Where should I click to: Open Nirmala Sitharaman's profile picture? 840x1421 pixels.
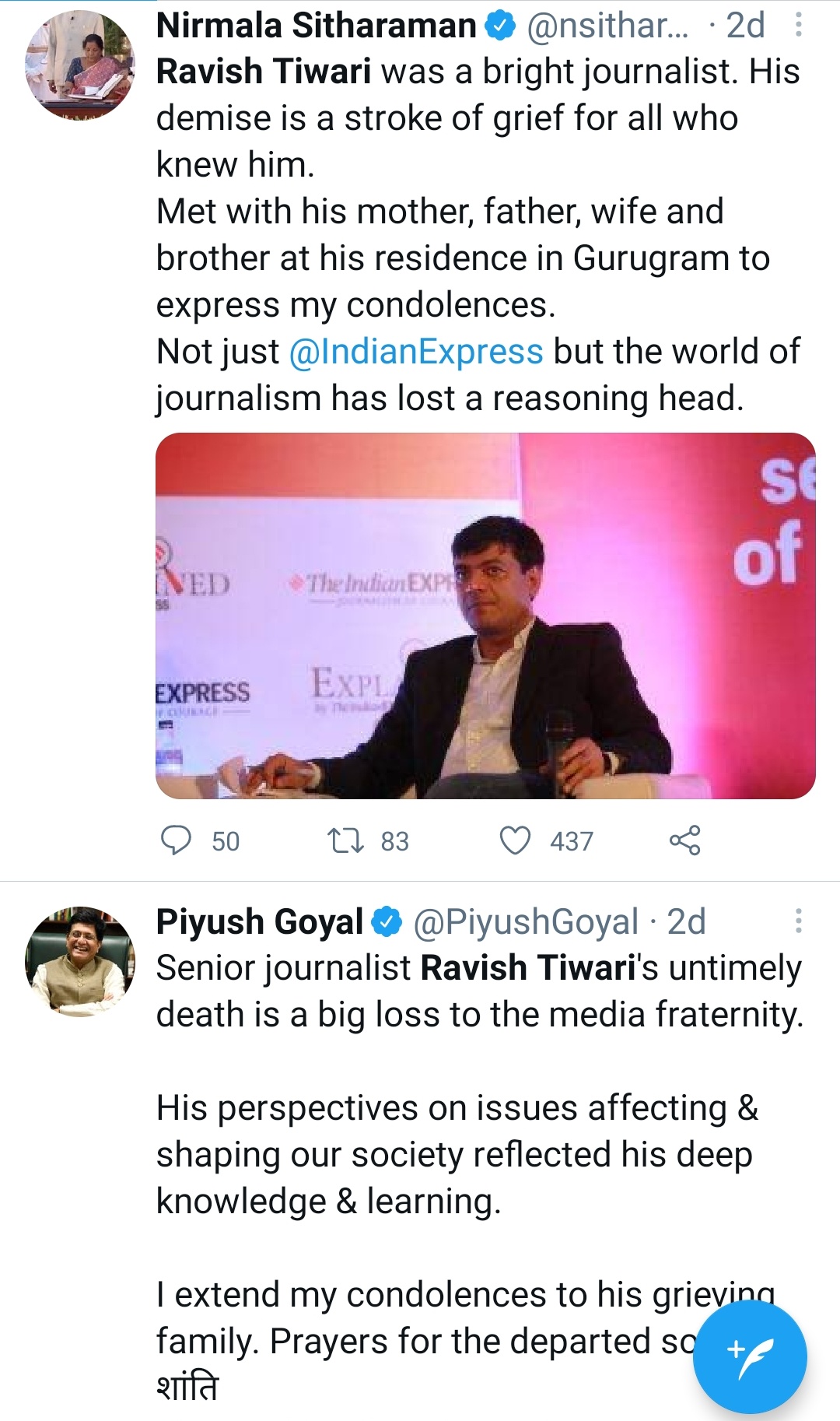coord(80,65)
